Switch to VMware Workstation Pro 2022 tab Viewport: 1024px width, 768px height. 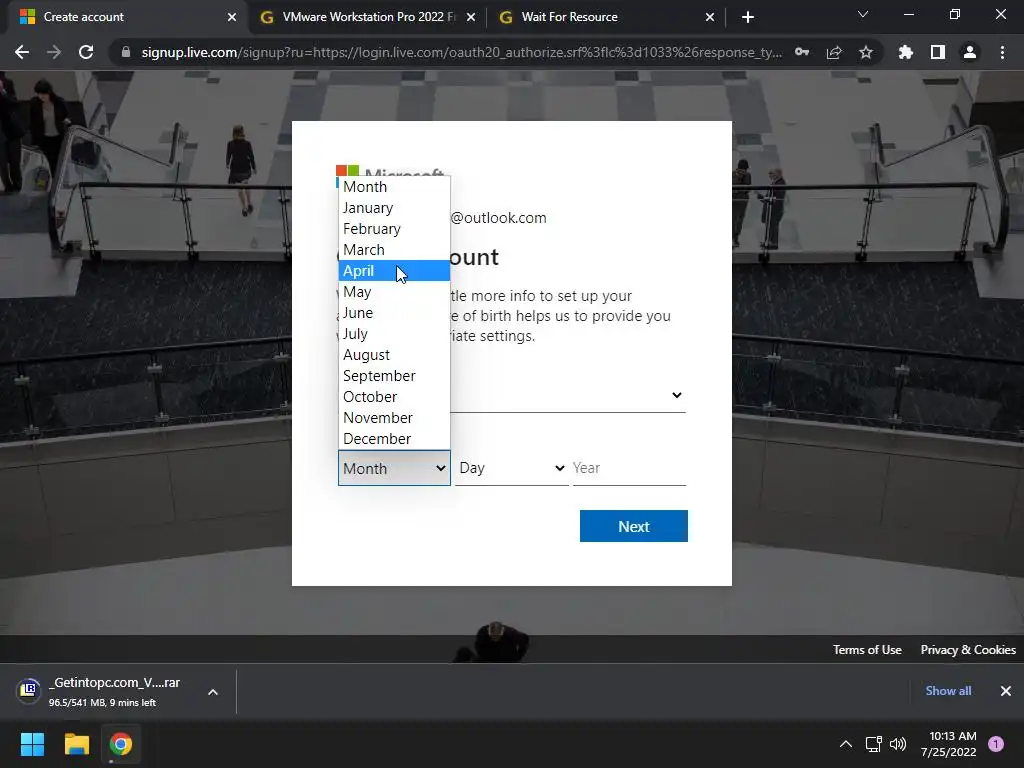[368, 17]
